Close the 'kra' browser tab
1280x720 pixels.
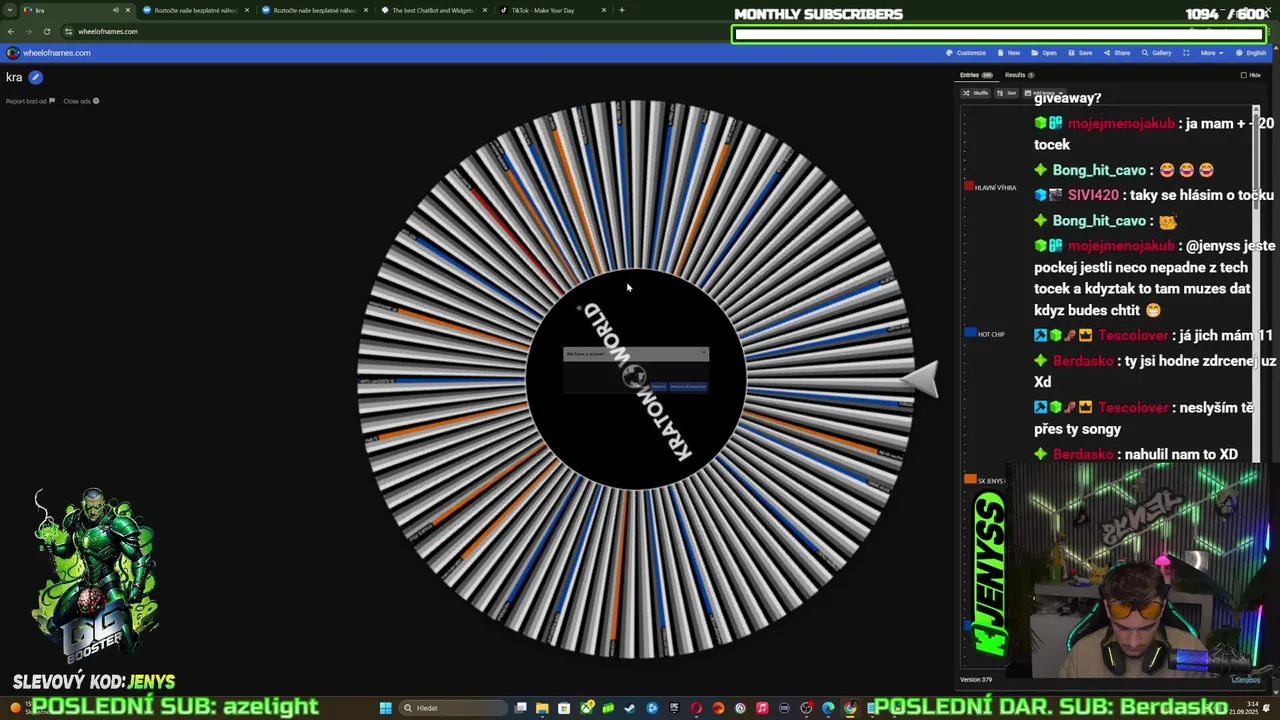(128, 10)
